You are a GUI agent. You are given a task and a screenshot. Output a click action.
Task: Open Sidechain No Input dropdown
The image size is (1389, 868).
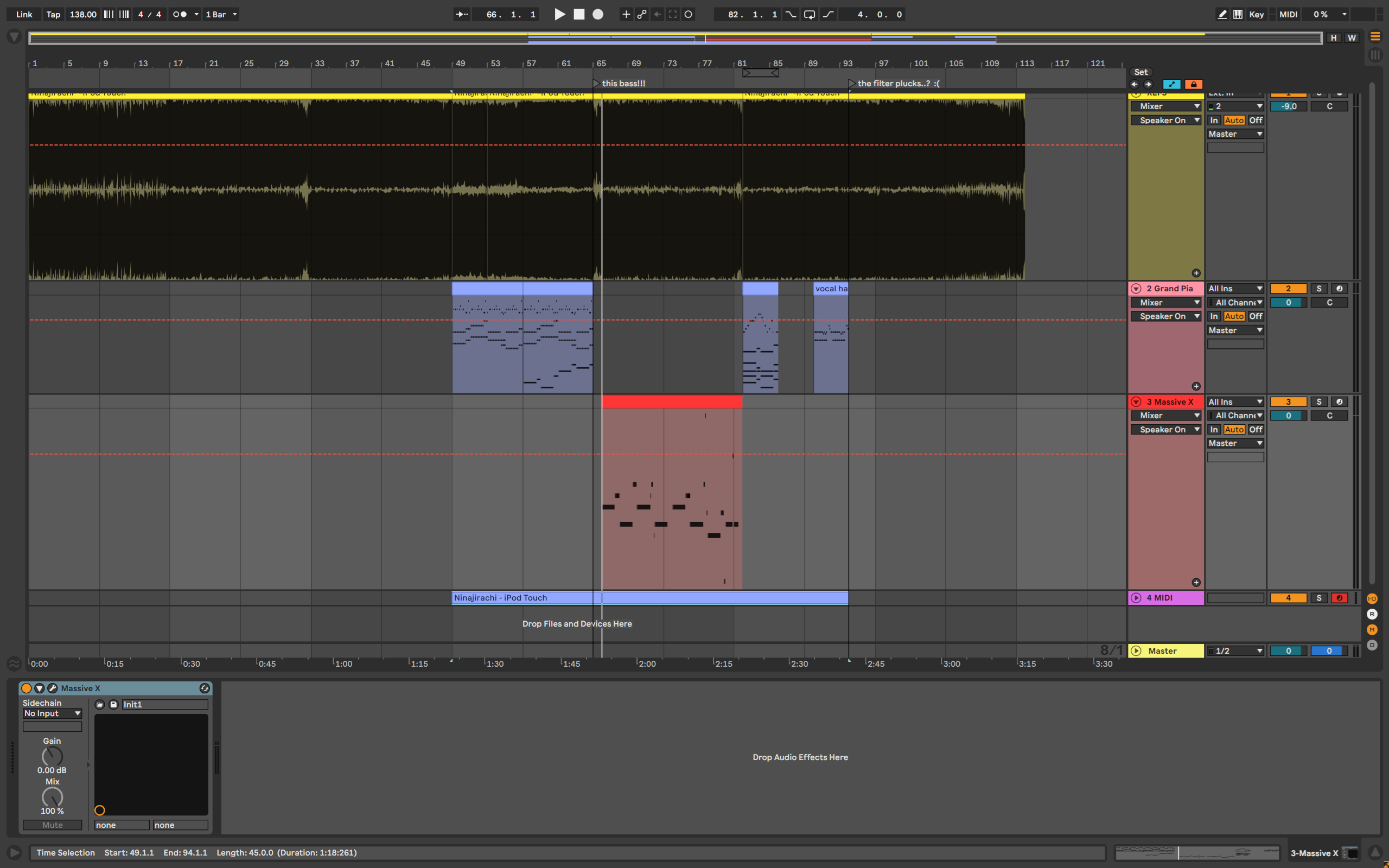click(52, 713)
